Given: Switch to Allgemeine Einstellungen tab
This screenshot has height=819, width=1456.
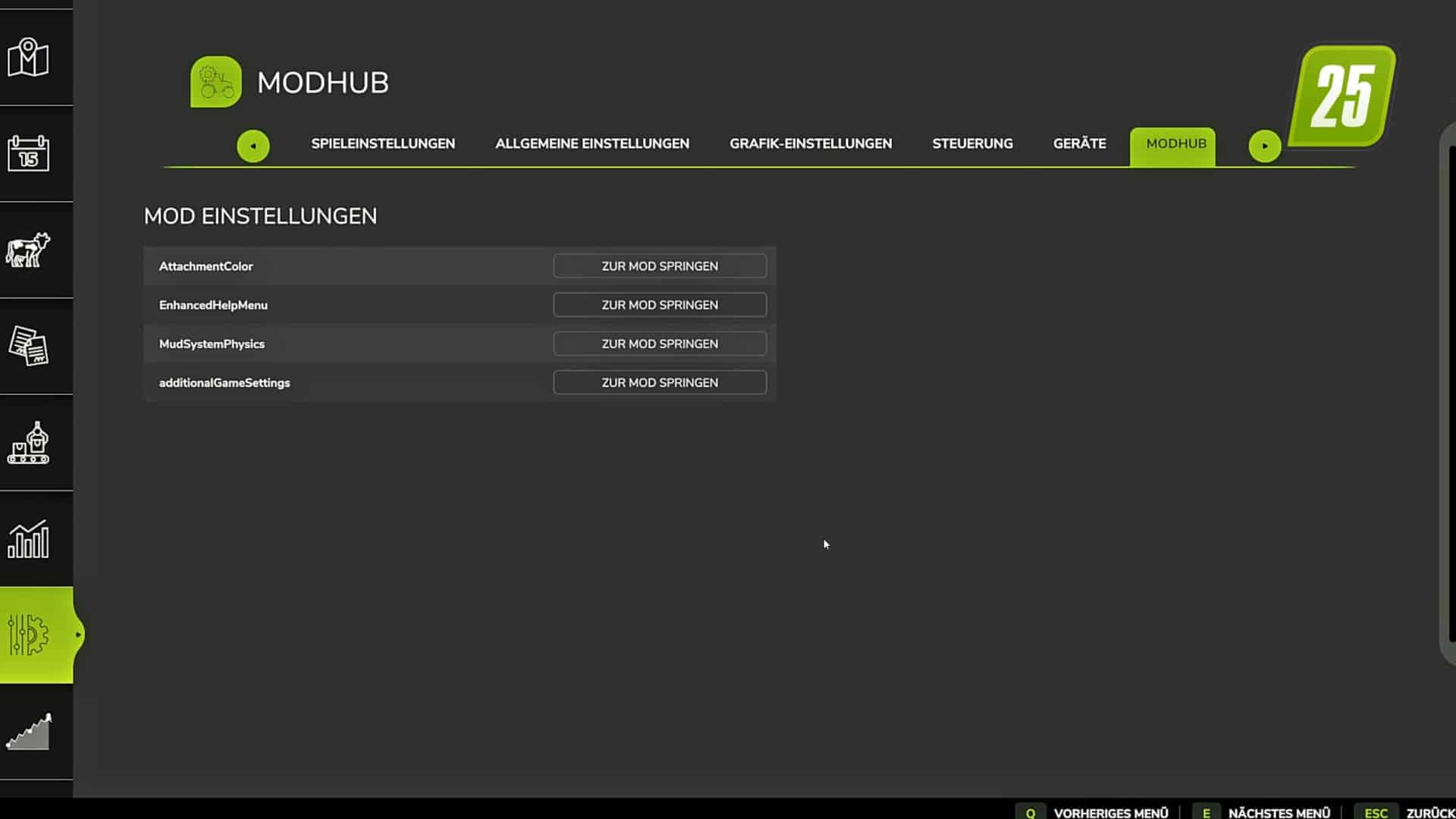Looking at the screenshot, I should point(592,143).
